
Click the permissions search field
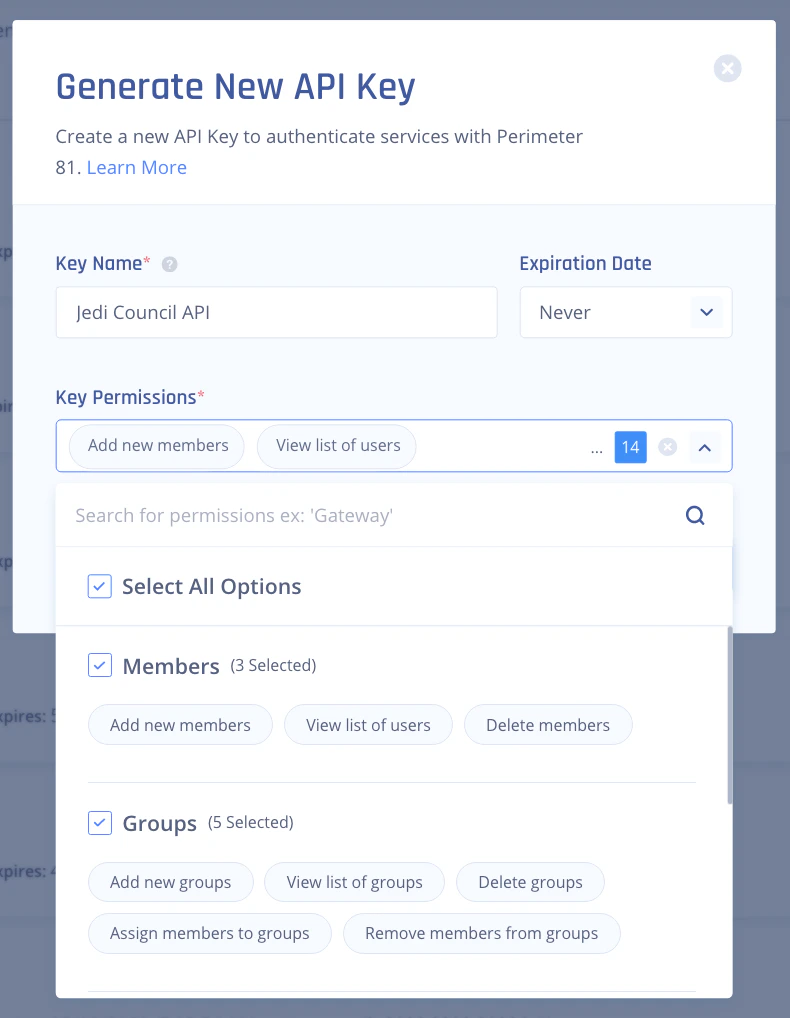coord(370,516)
